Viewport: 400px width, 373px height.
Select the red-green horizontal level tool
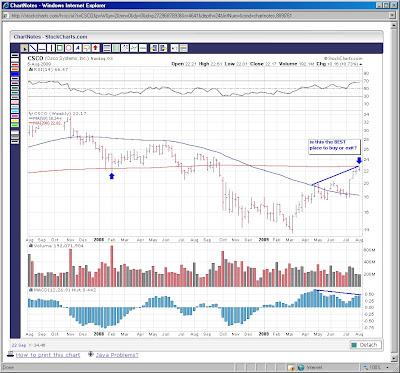point(143,48)
